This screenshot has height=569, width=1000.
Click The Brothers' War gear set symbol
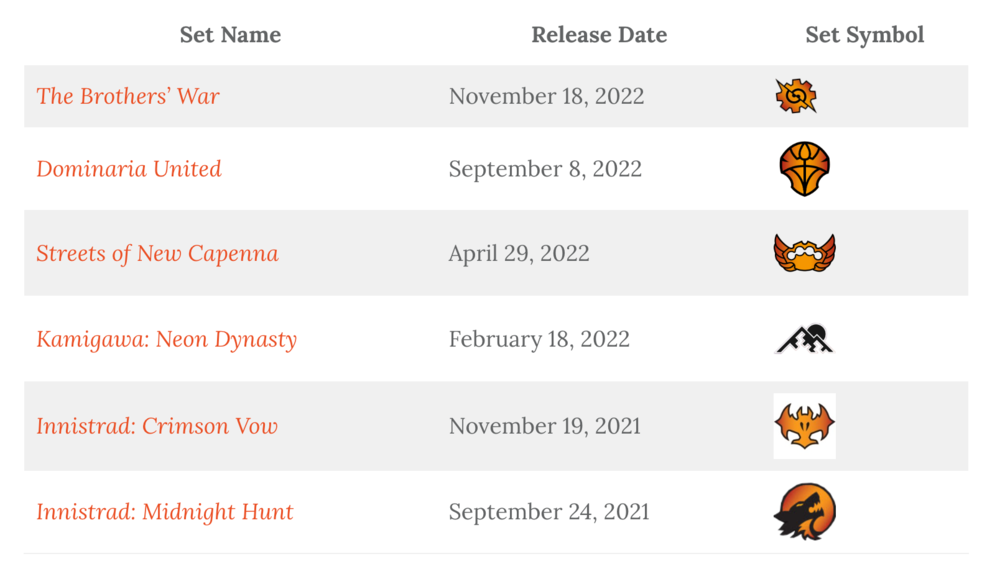coord(796,96)
